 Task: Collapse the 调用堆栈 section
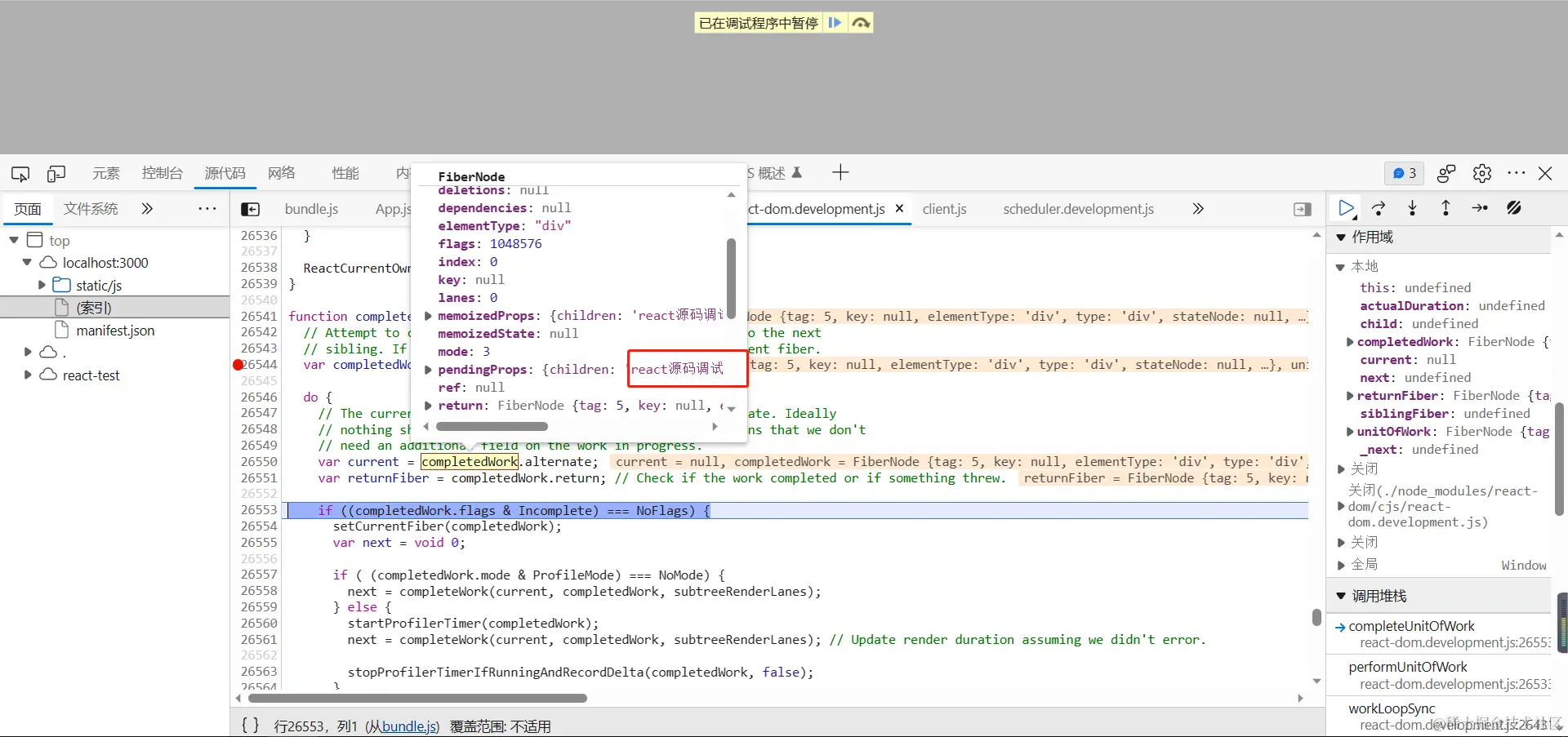(1340, 597)
